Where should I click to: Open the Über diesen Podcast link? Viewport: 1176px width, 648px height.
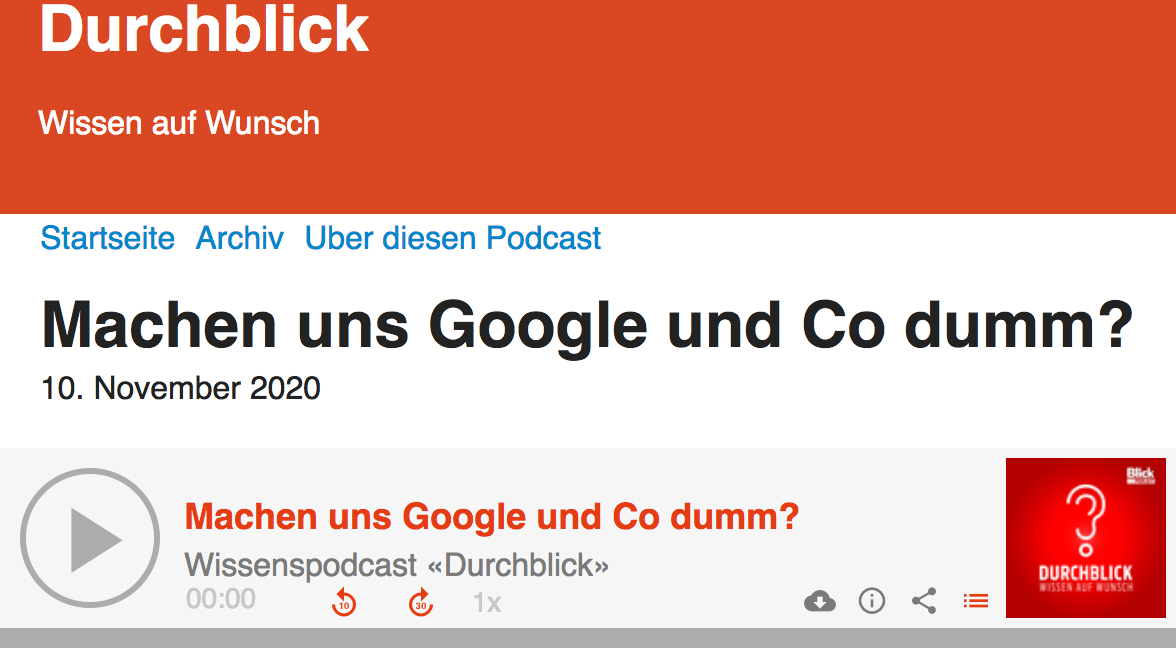[x=453, y=238]
